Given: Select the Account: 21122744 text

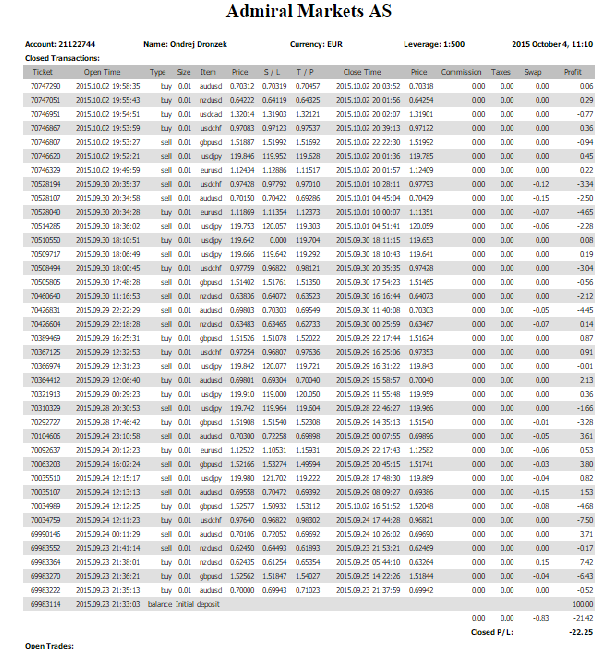Looking at the screenshot, I should click(60, 44).
